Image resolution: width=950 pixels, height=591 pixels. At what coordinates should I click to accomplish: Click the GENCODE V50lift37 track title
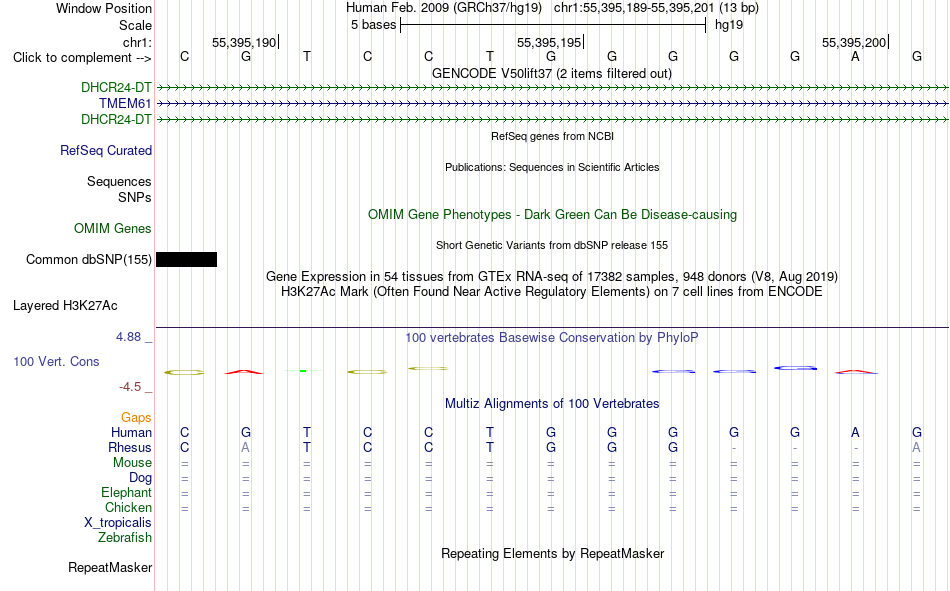552,73
